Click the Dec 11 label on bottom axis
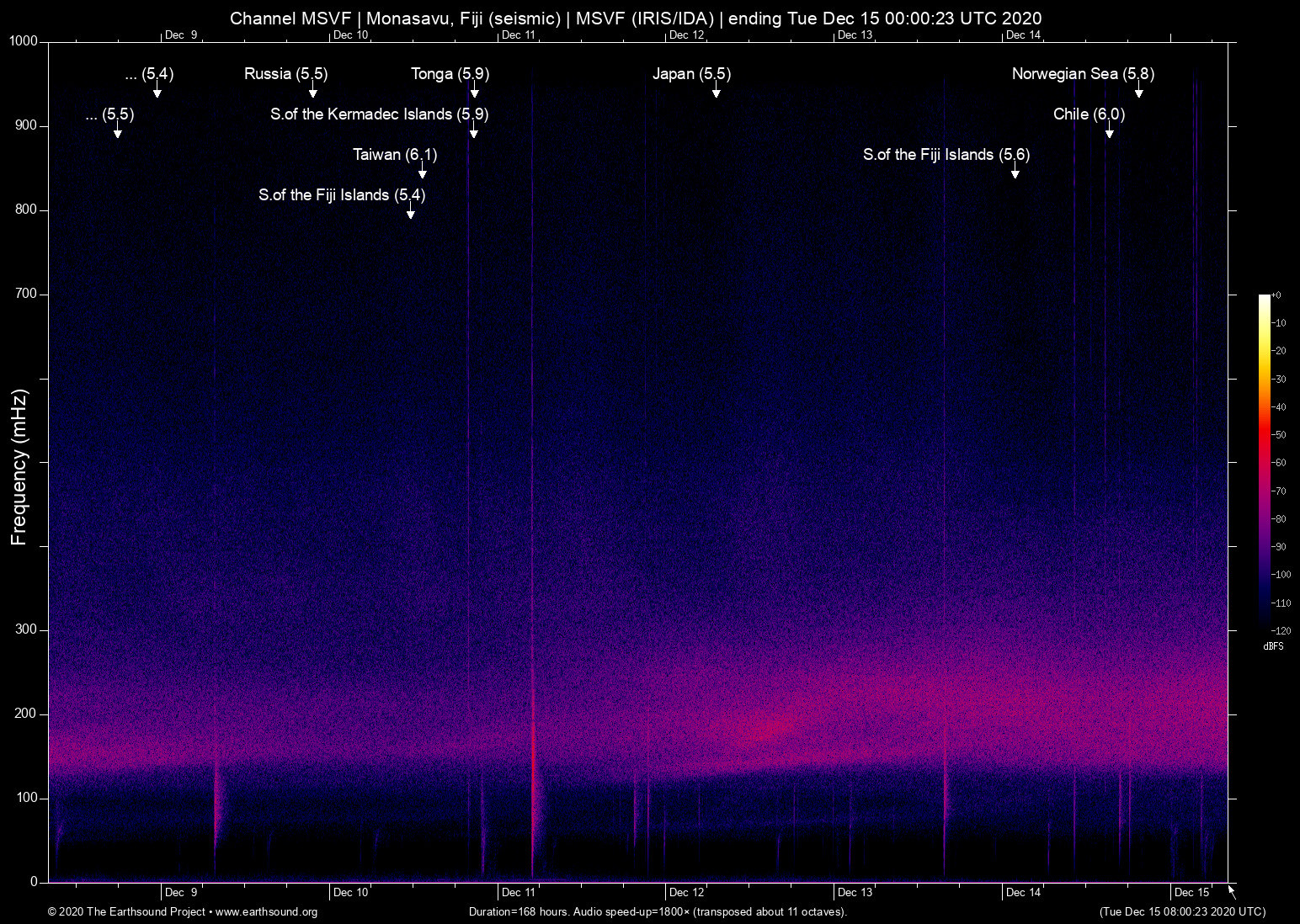The height and width of the screenshot is (924, 1300). point(518,892)
